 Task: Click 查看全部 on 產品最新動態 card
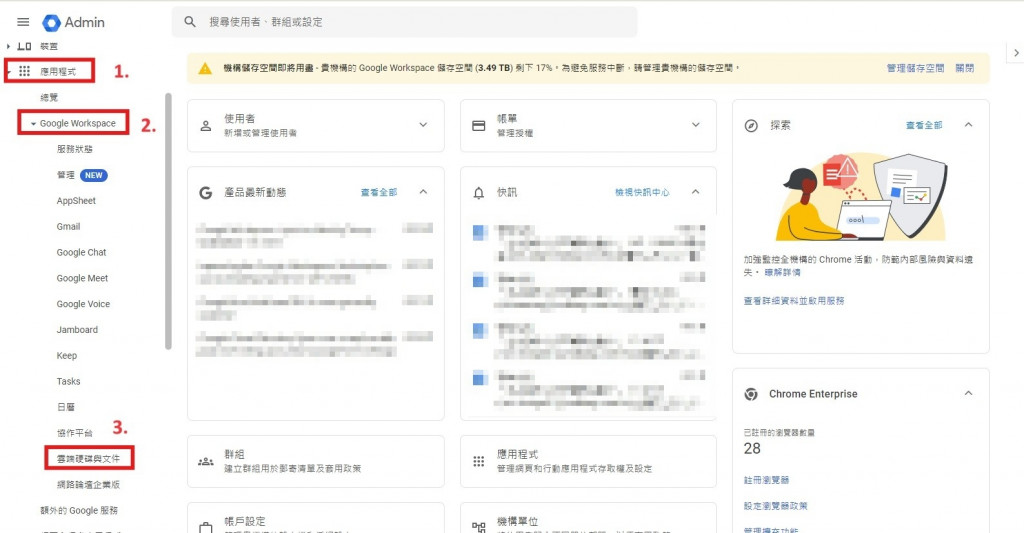point(379,192)
